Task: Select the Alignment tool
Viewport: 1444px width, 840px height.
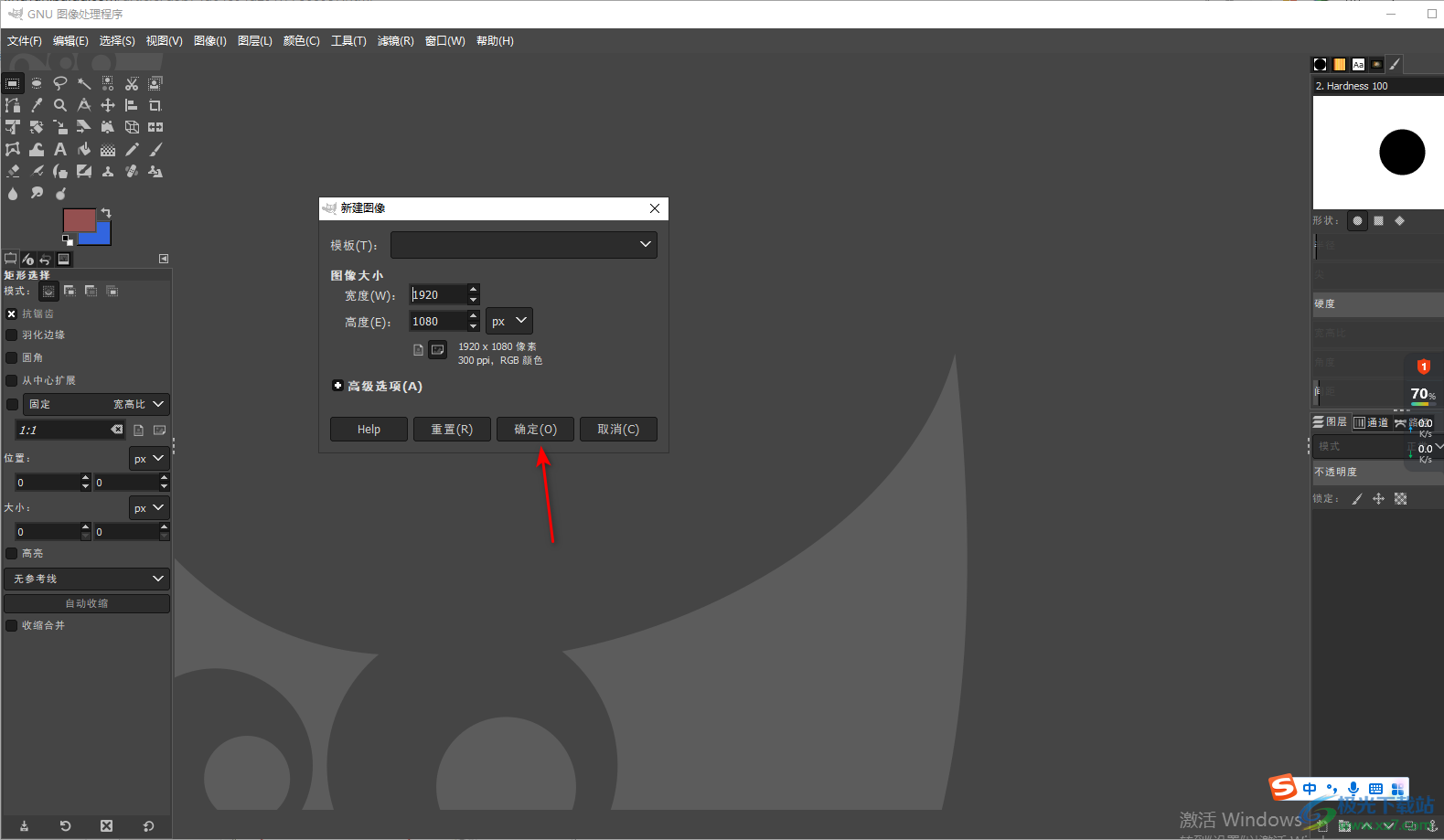Action: pyautogui.click(x=132, y=105)
